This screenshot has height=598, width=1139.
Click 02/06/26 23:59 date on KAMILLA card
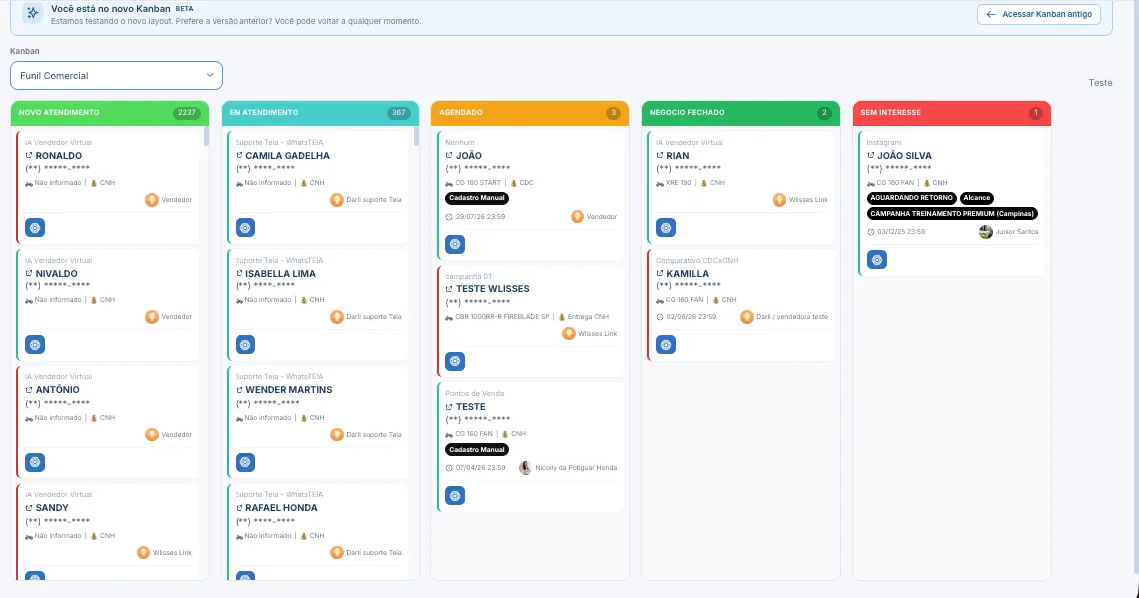691,317
